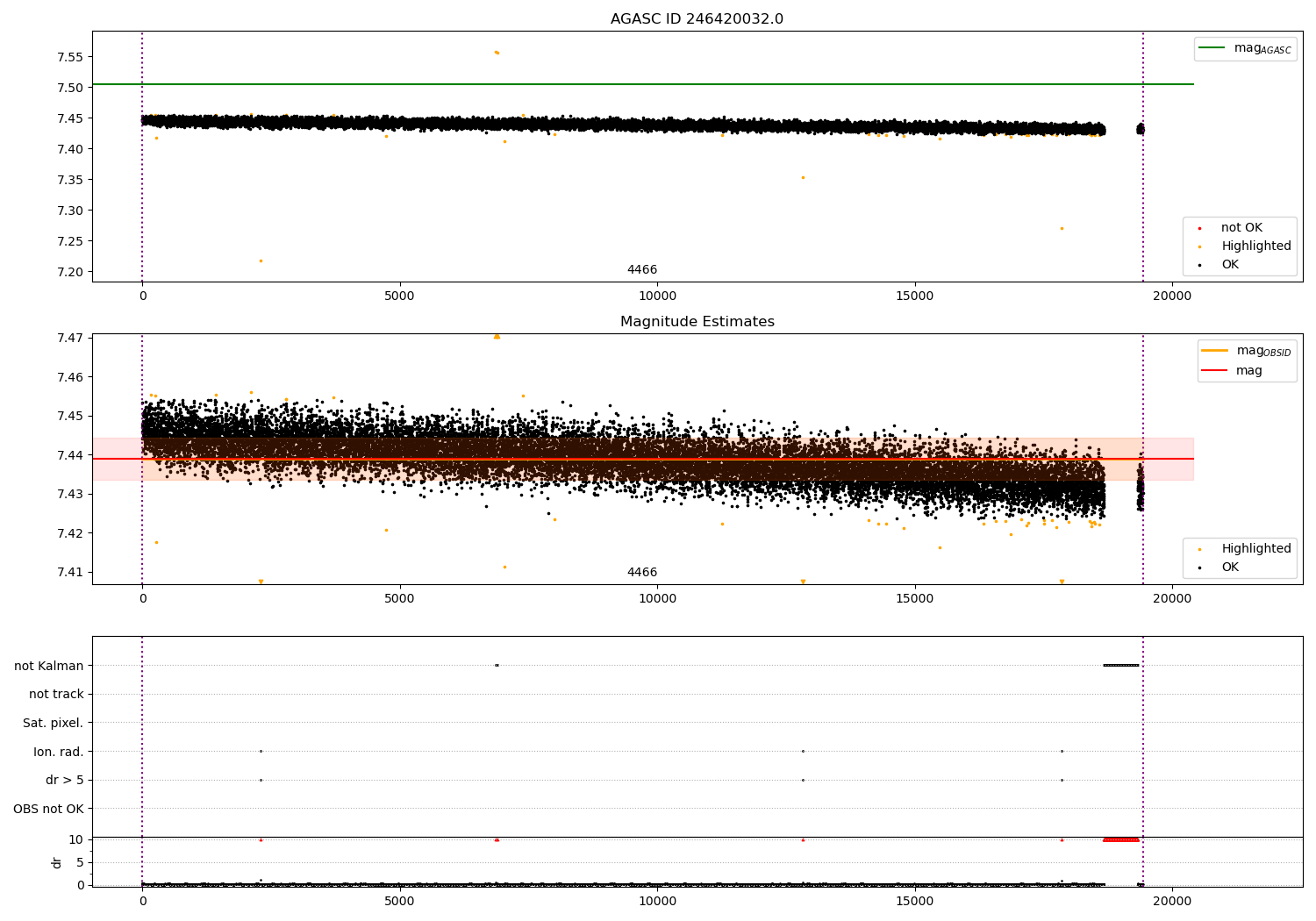Click the '4466' label in the middle plot
The height and width of the screenshot is (921, 1316).
[x=641, y=572]
